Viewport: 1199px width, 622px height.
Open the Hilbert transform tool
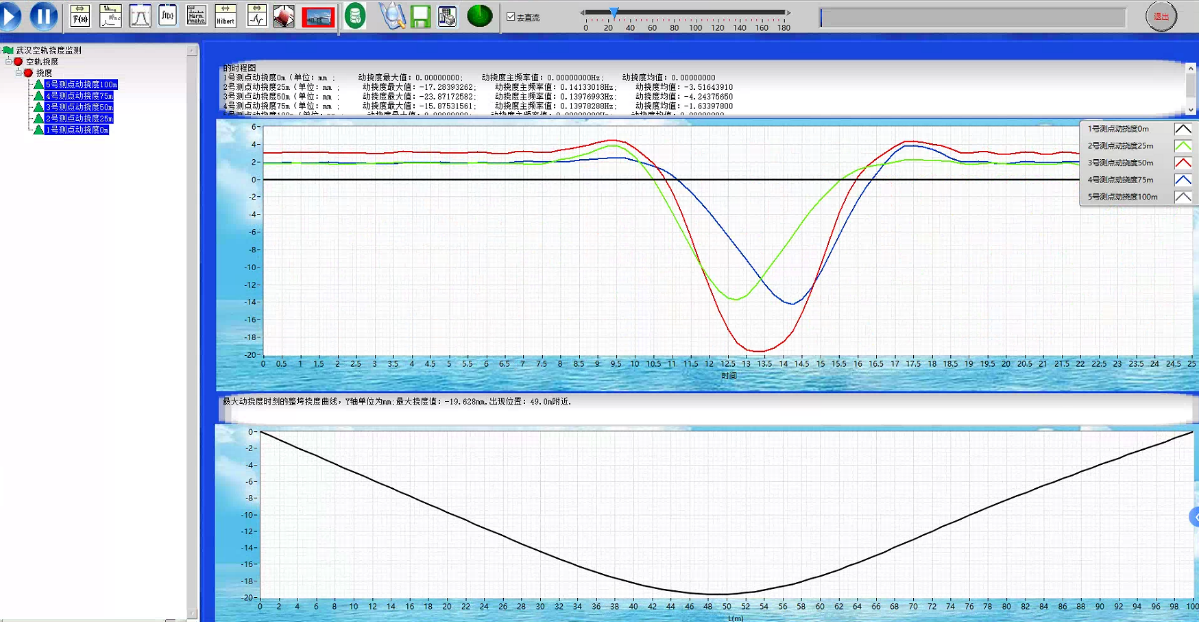tap(226, 16)
